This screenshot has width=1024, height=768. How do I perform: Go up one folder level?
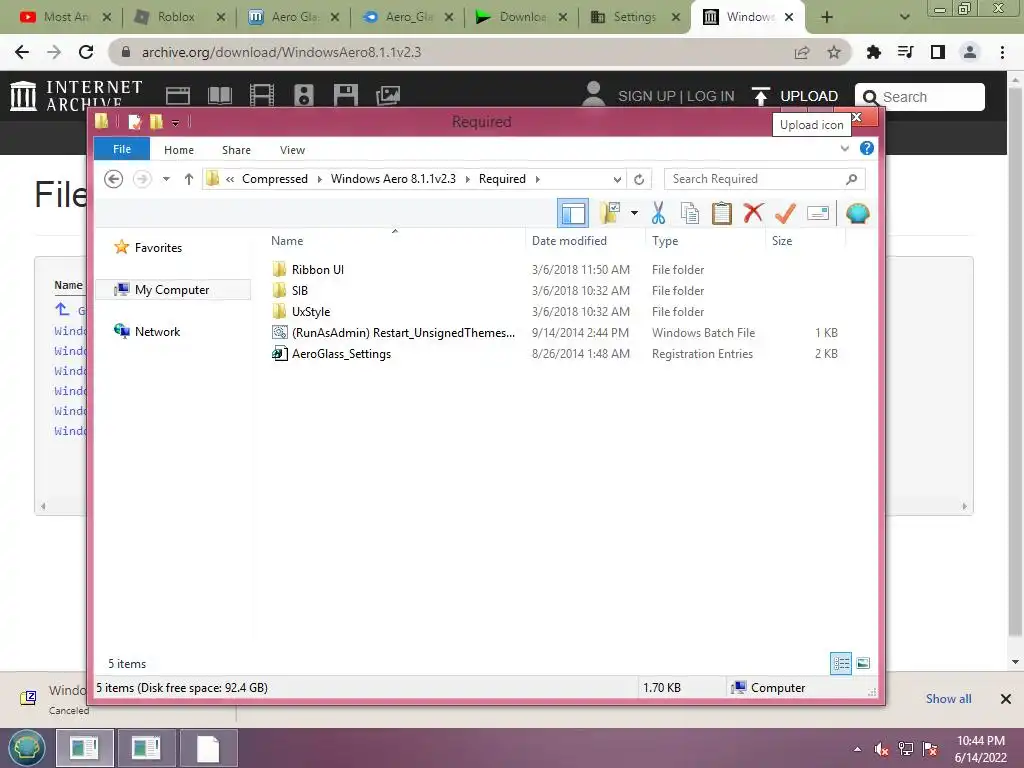189,179
